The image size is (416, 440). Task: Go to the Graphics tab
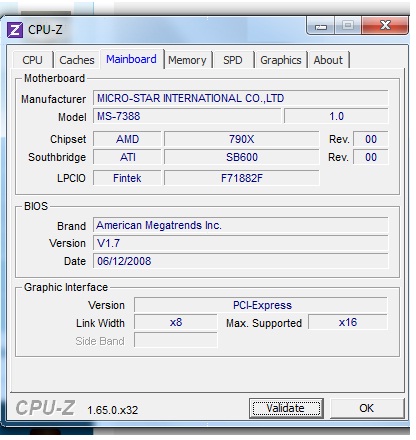[x=281, y=60]
